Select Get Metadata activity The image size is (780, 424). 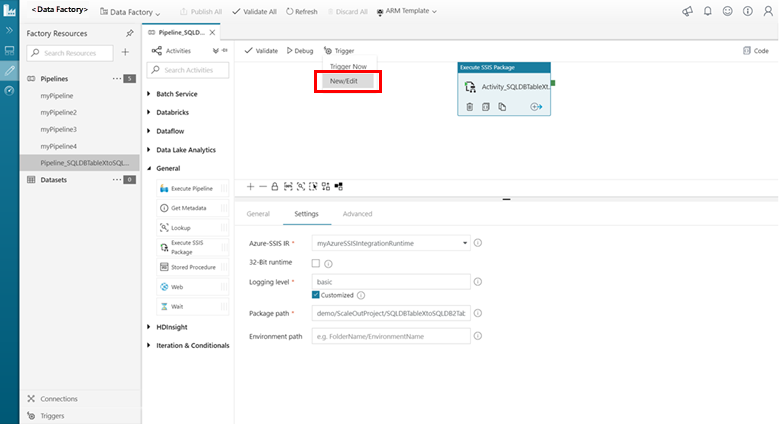(x=193, y=208)
